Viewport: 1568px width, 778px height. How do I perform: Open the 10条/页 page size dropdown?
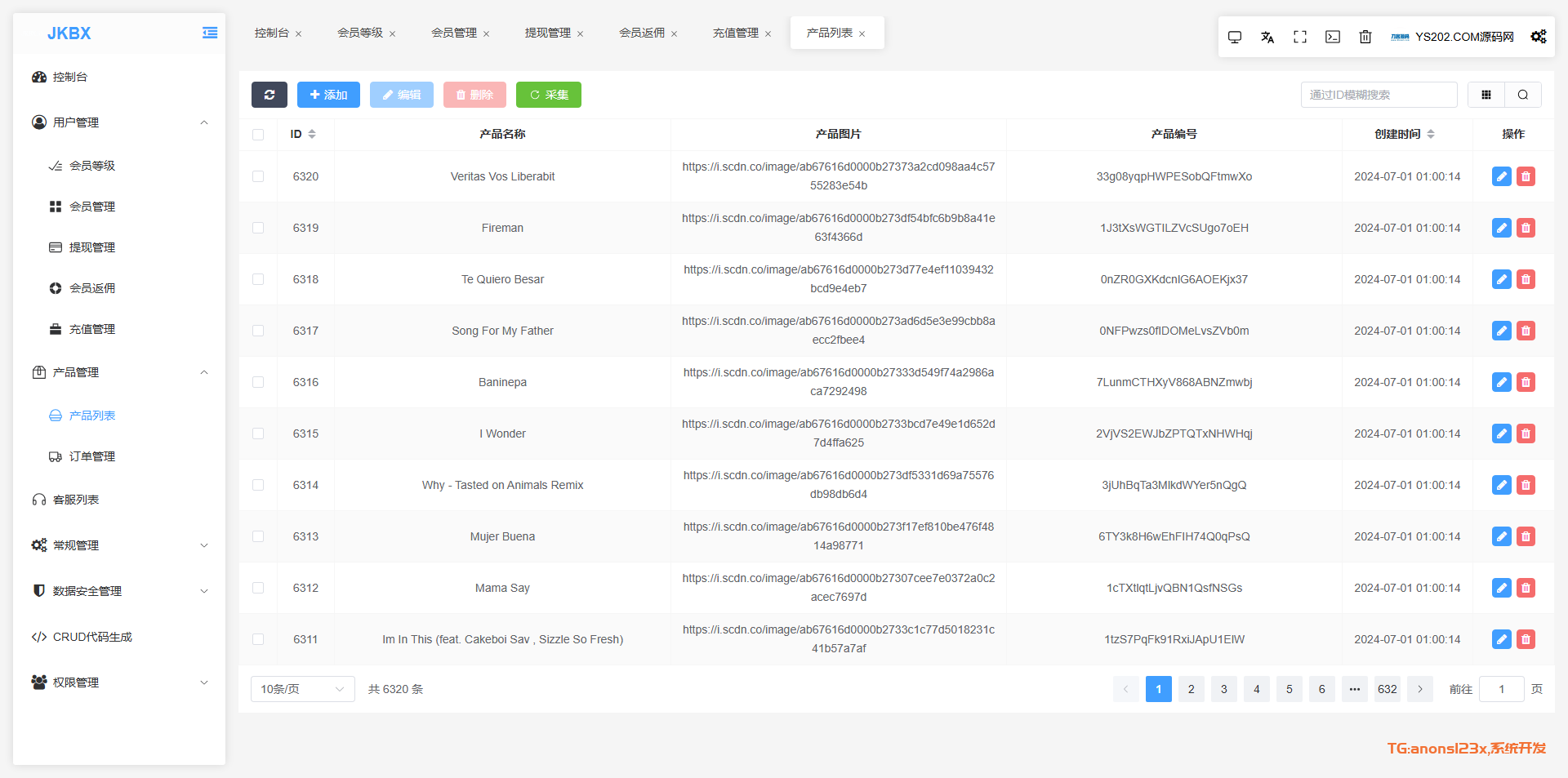302,689
